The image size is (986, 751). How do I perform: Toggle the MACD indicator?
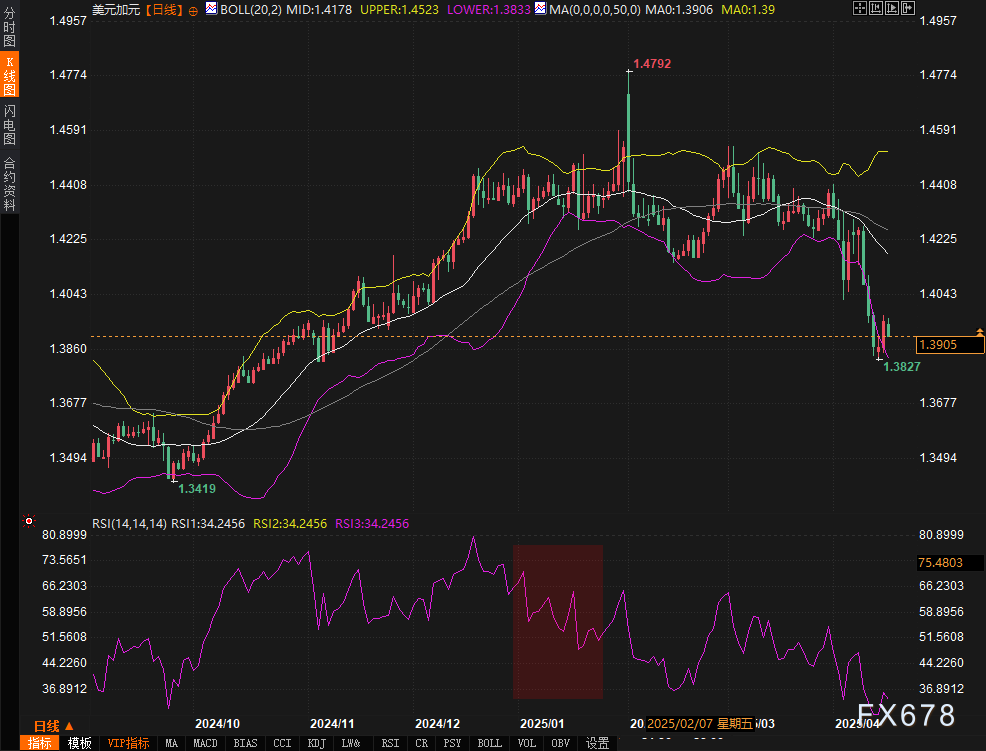[205, 743]
